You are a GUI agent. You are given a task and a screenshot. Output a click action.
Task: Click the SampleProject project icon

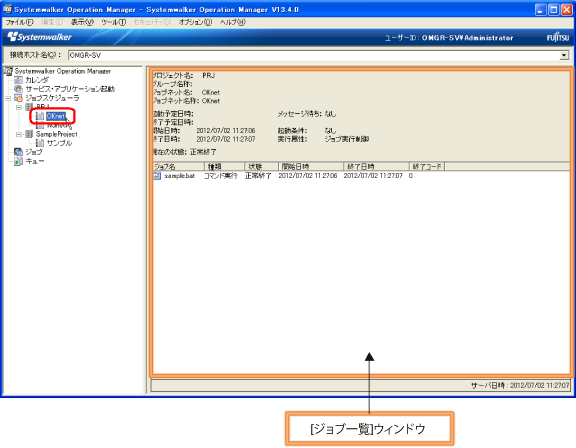(29, 134)
